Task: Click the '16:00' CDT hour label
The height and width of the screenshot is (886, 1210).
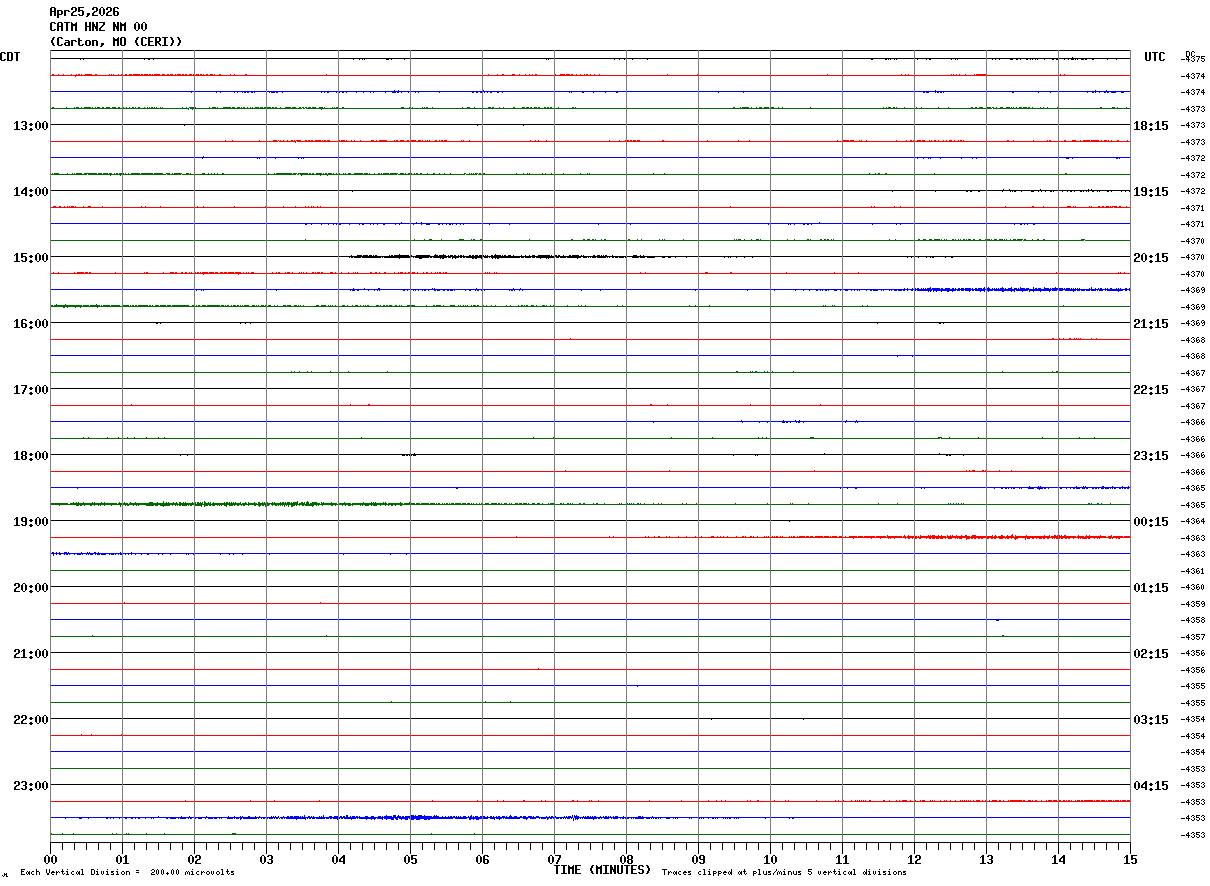Action: point(30,323)
